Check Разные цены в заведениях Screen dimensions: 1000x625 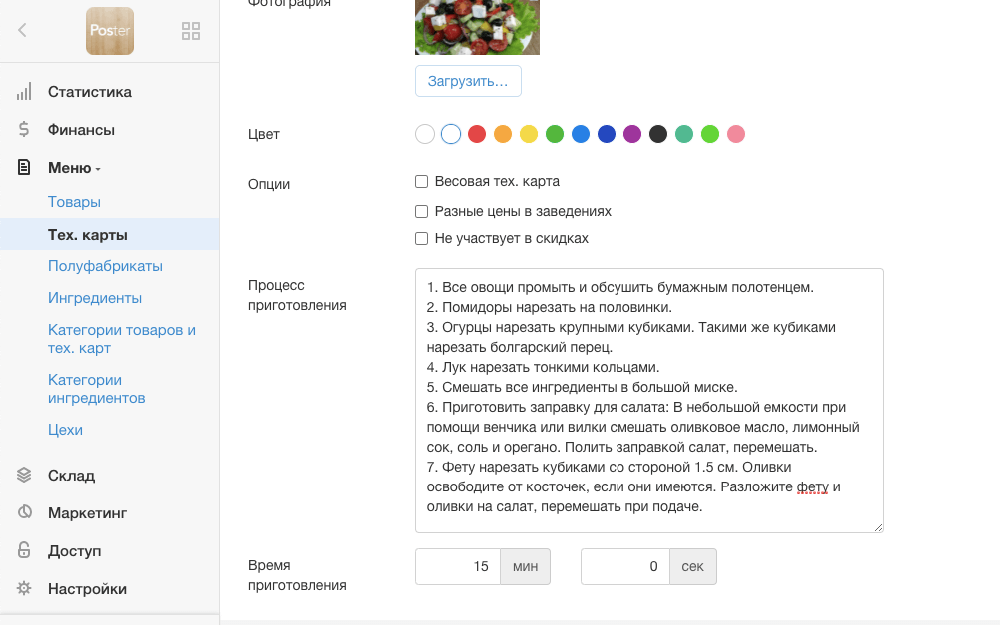coord(421,210)
